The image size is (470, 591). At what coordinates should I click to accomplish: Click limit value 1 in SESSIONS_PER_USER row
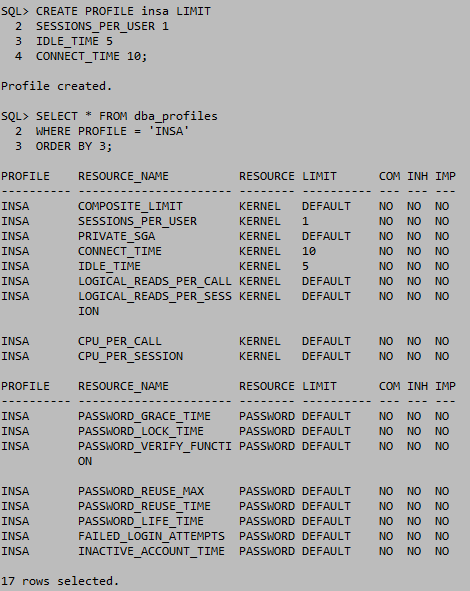[x=305, y=221]
